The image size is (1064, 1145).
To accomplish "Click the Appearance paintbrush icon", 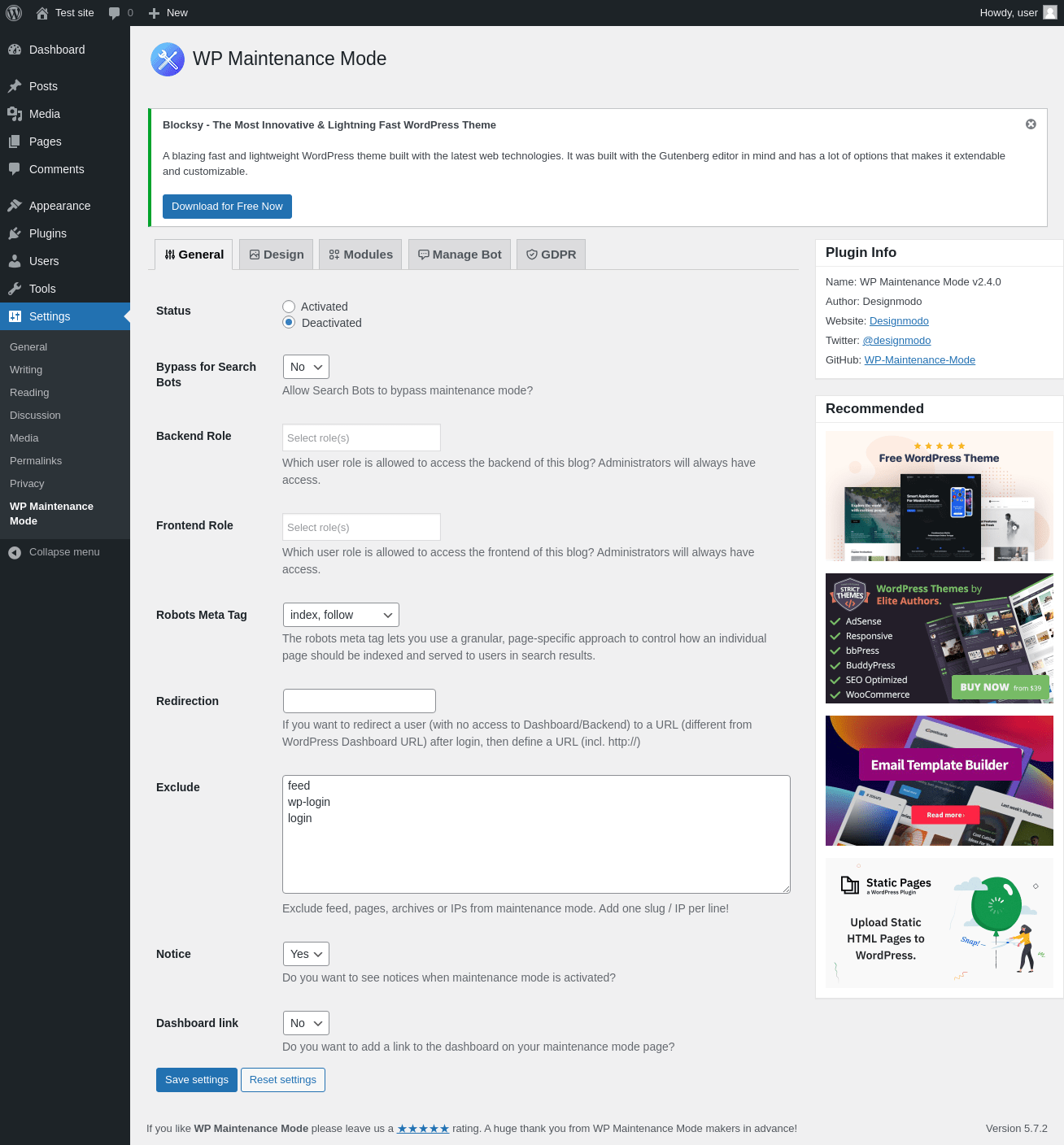I will (x=15, y=206).
